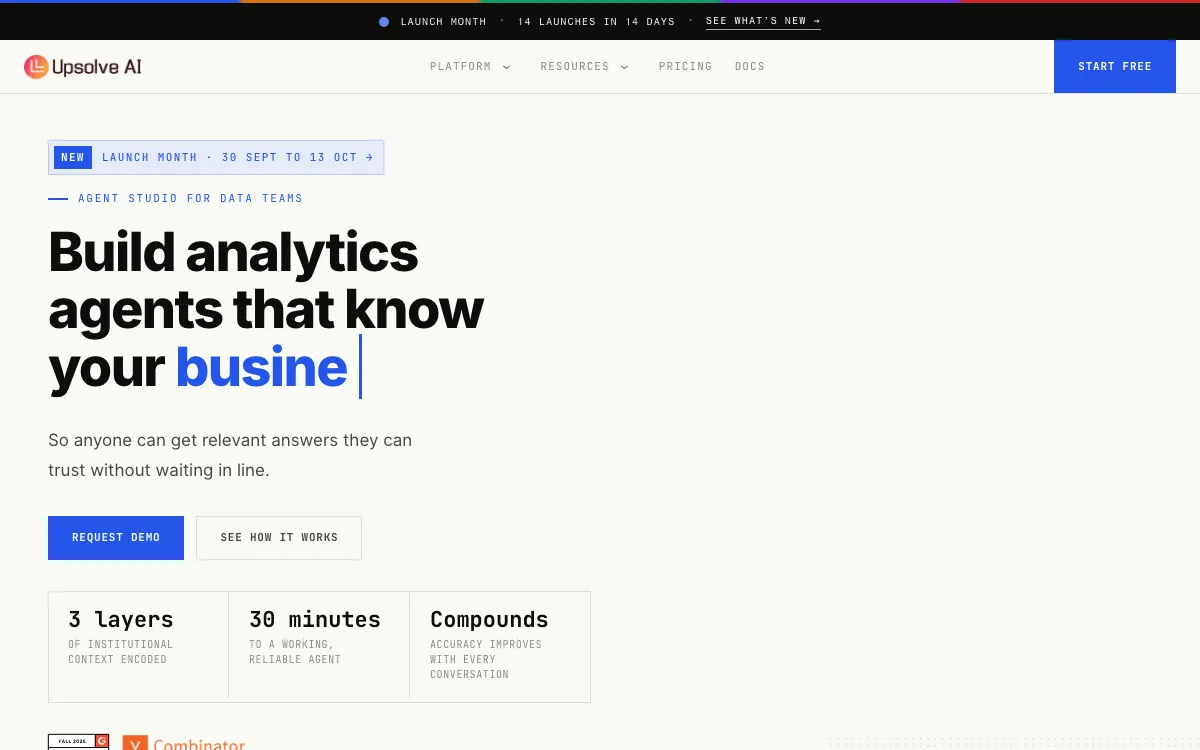
Task: Click 'To a working, reliable agent' caption
Action: coord(296,652)
